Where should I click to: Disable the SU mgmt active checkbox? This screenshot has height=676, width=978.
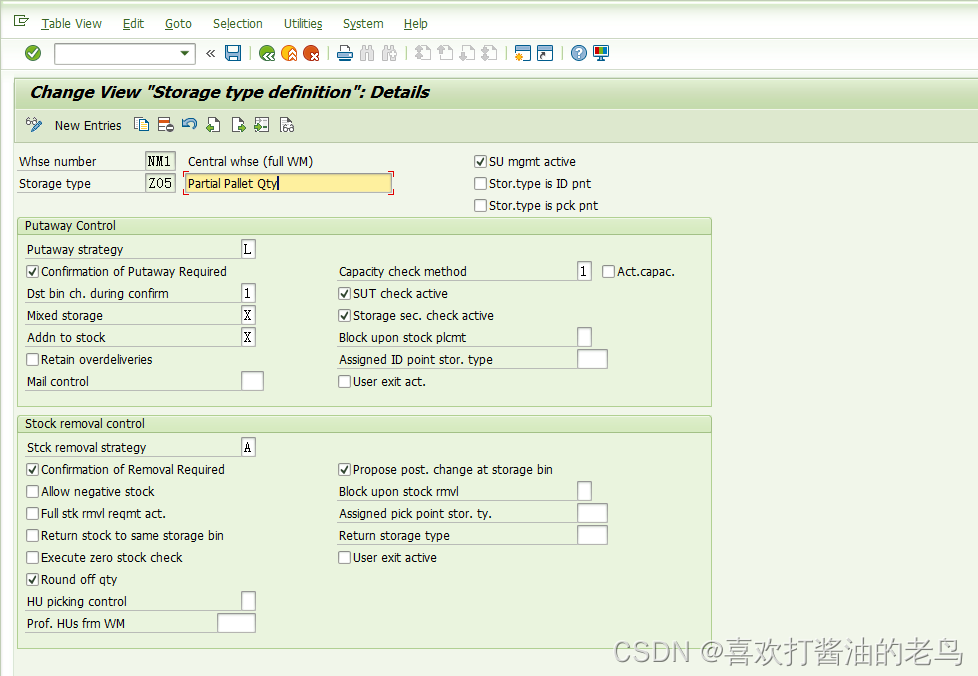[481, 161]
